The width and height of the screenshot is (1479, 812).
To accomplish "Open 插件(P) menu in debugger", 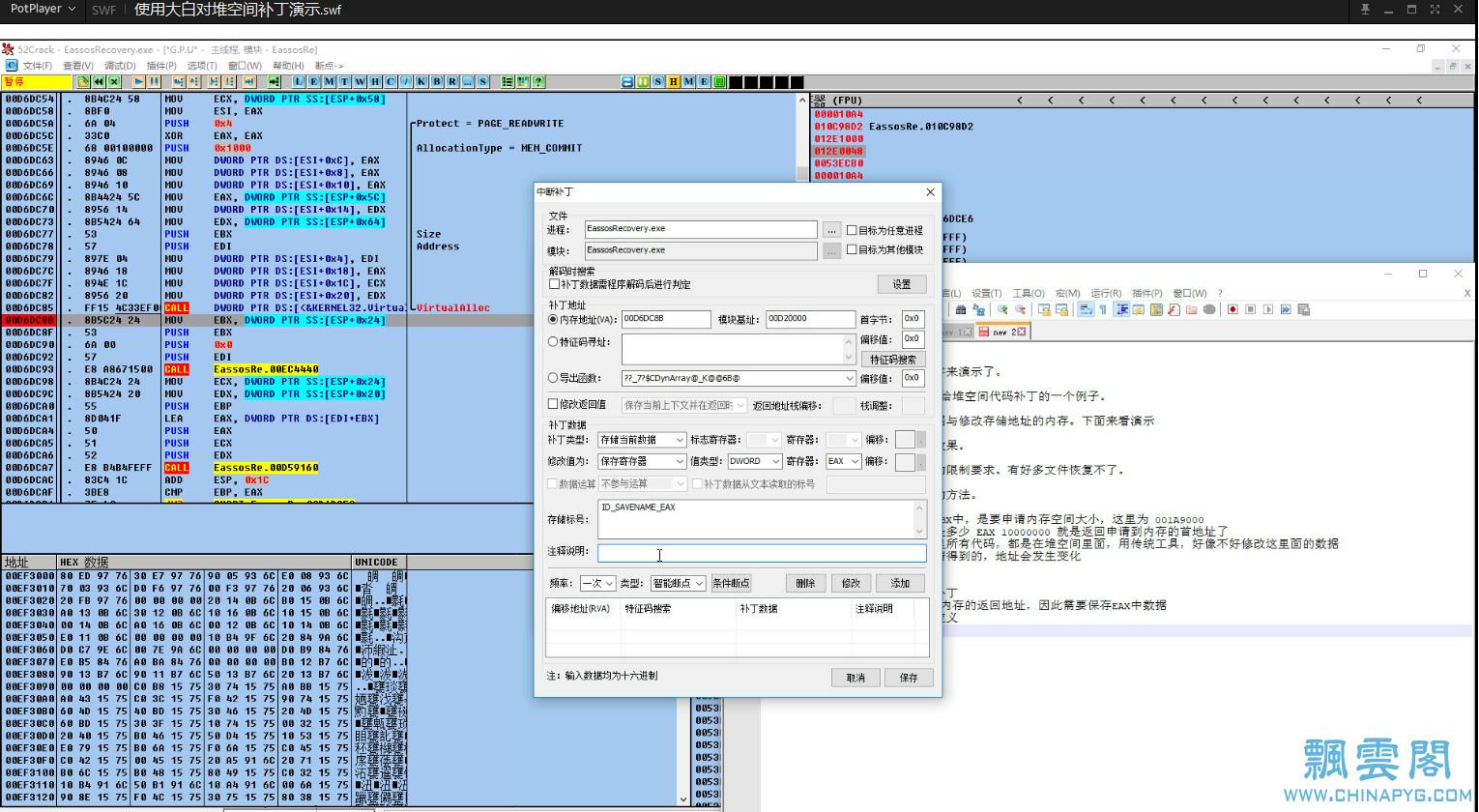I will point(161,66).
